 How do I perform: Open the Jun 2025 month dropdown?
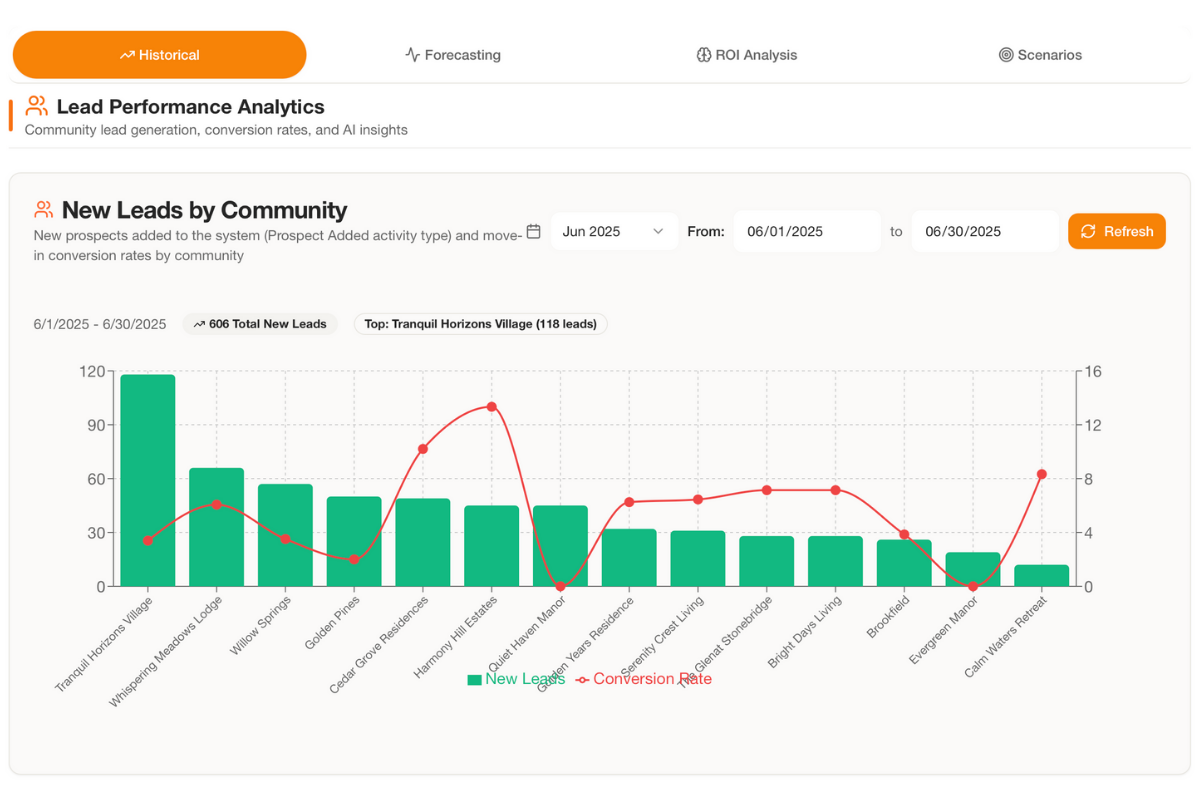click(x=613, y=231)
